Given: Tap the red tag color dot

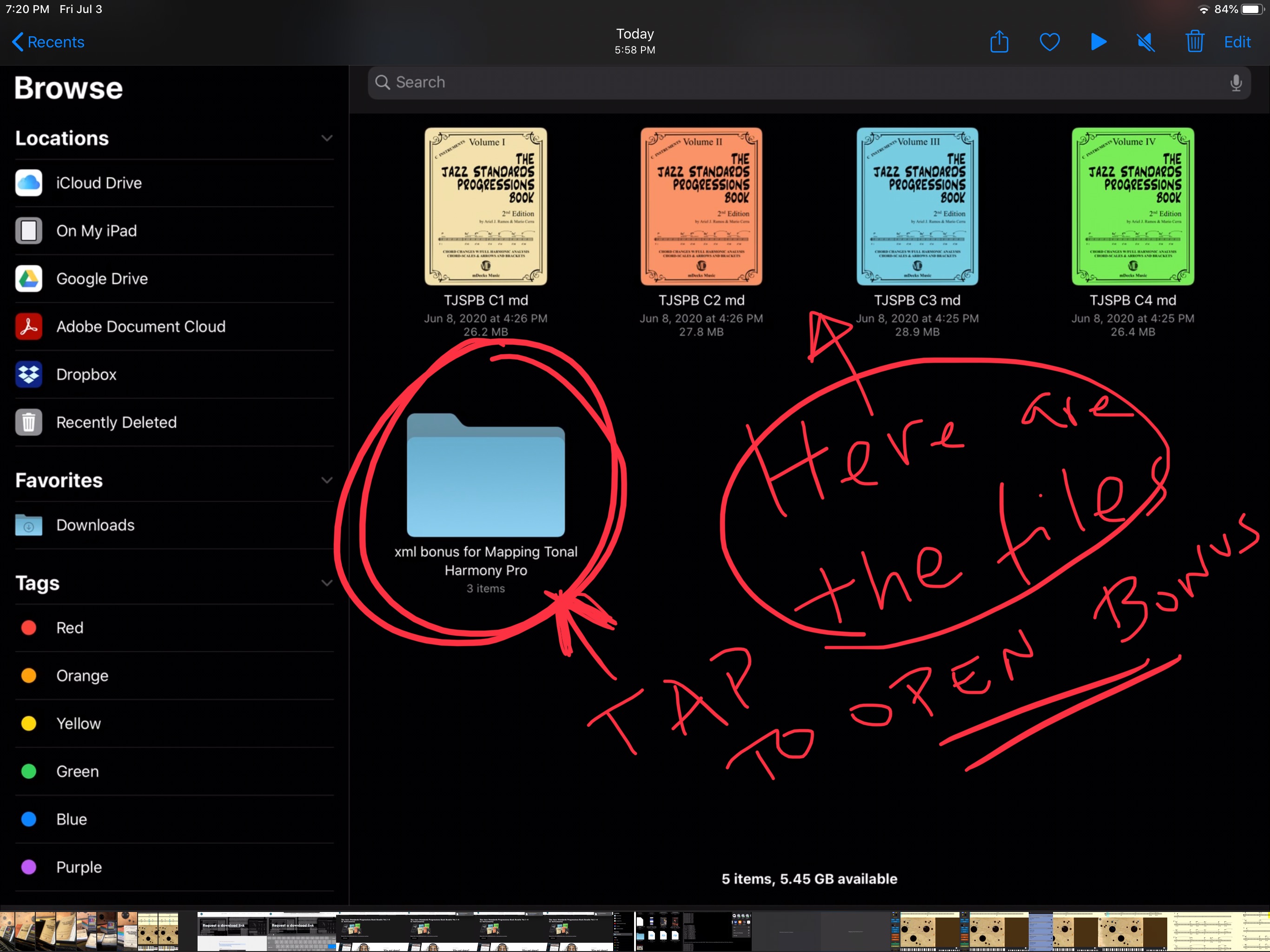Looking at the screenshot, I should tap(29, 628).
